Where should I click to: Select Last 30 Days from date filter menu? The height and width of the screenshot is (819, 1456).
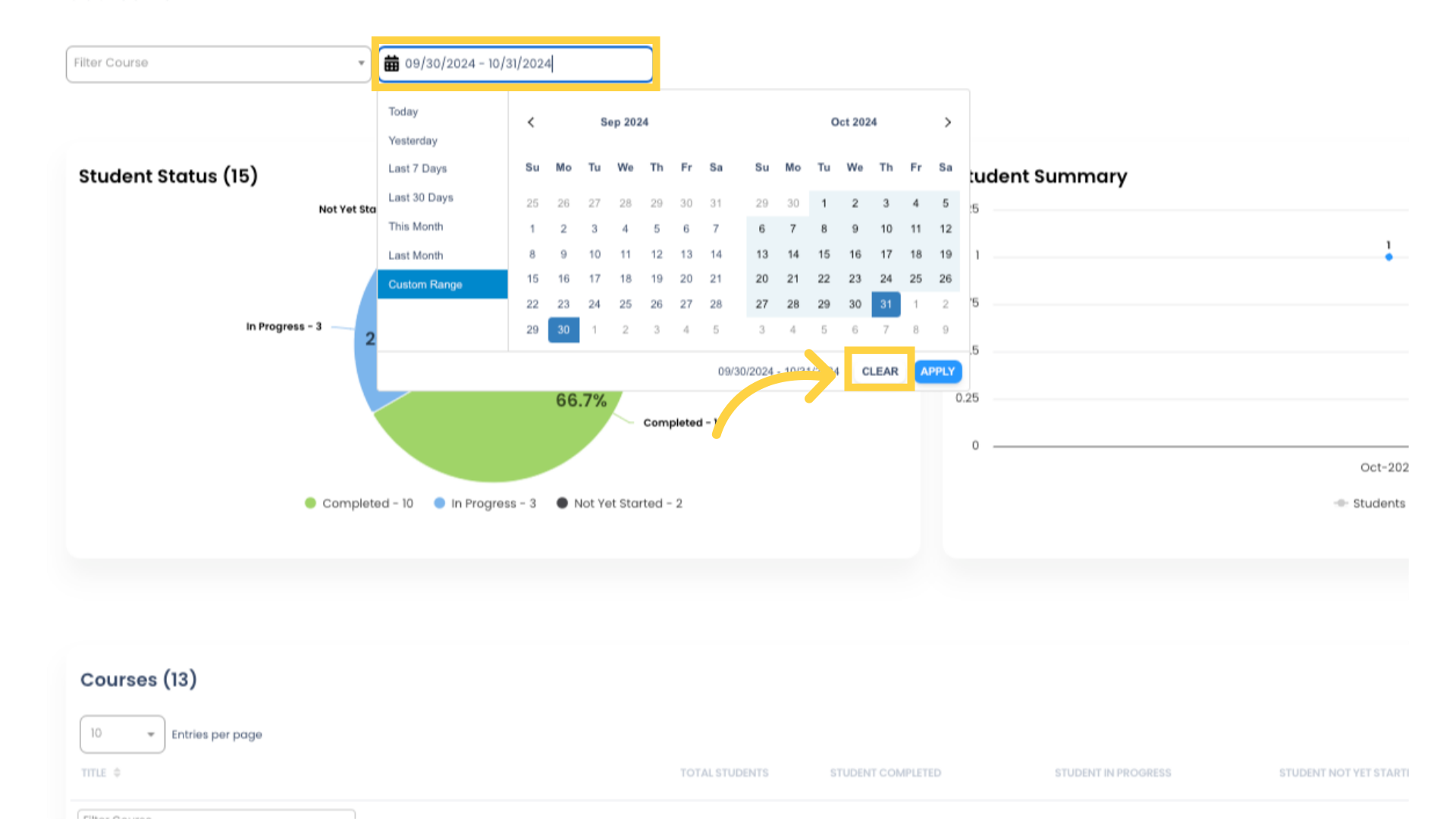[x=421, y=197]
